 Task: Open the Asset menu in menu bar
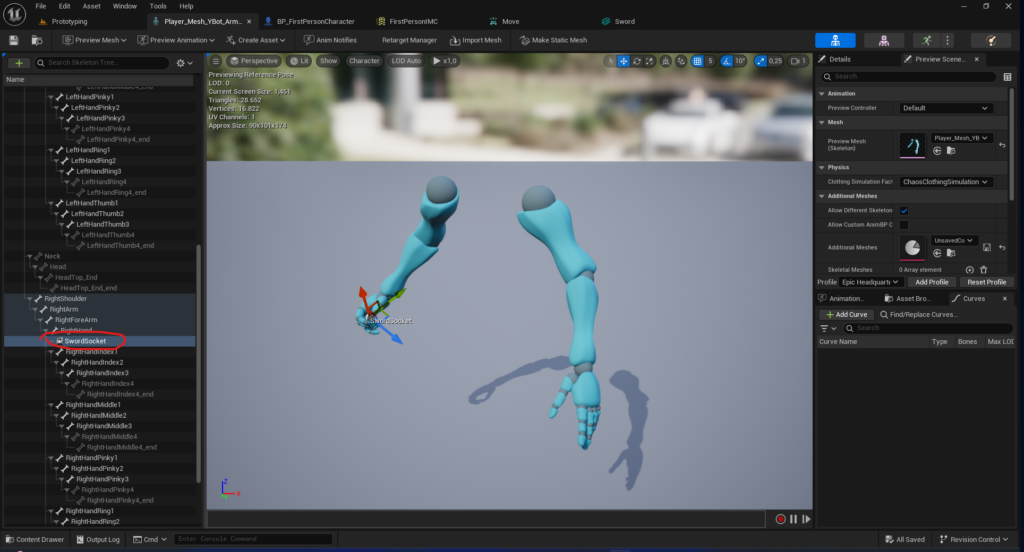pyautogui.click(x=91, y=6)
